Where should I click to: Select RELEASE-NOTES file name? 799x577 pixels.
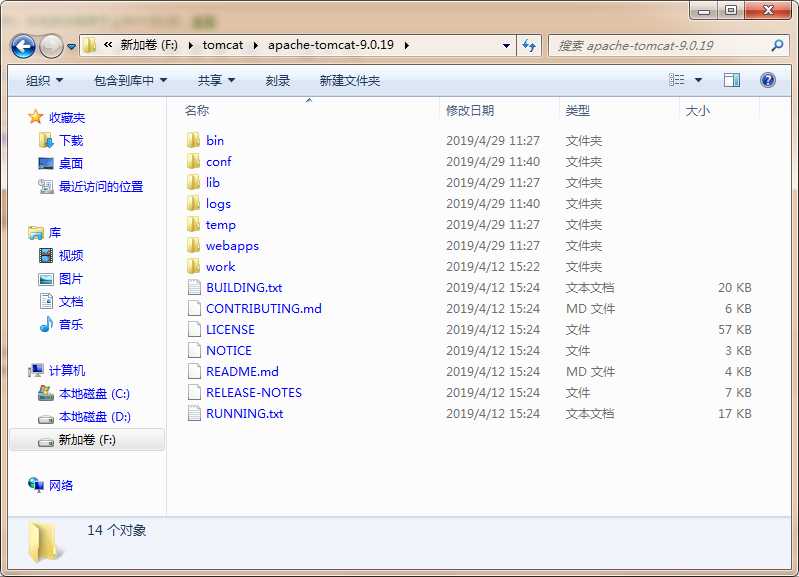pos(254,392)
